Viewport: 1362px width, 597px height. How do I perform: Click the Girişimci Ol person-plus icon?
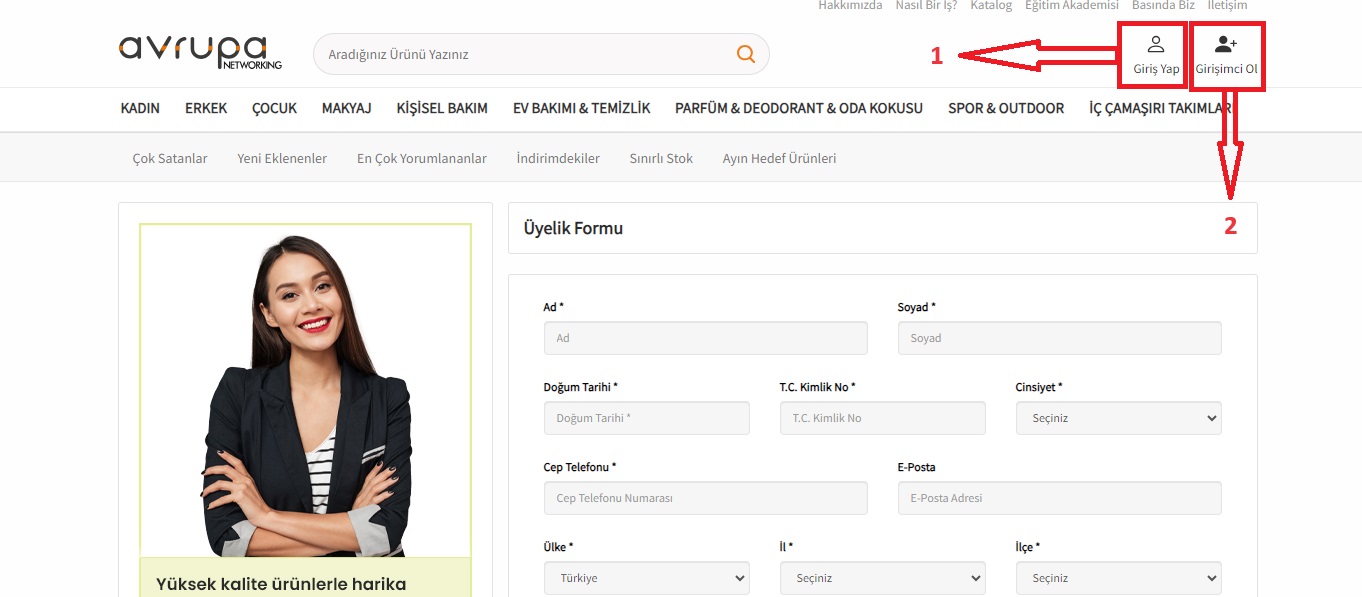(x=1227, y=43)
